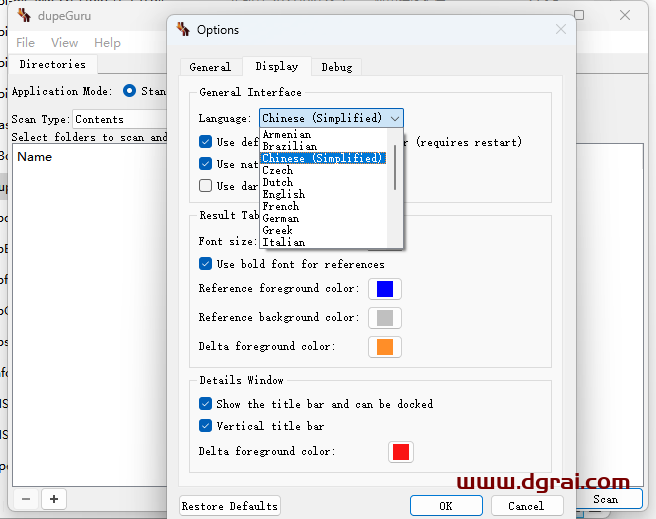Choose Czech from language list
Image resolution: width=656 pixels, height=519 pixels.
(x=323, y=170)
